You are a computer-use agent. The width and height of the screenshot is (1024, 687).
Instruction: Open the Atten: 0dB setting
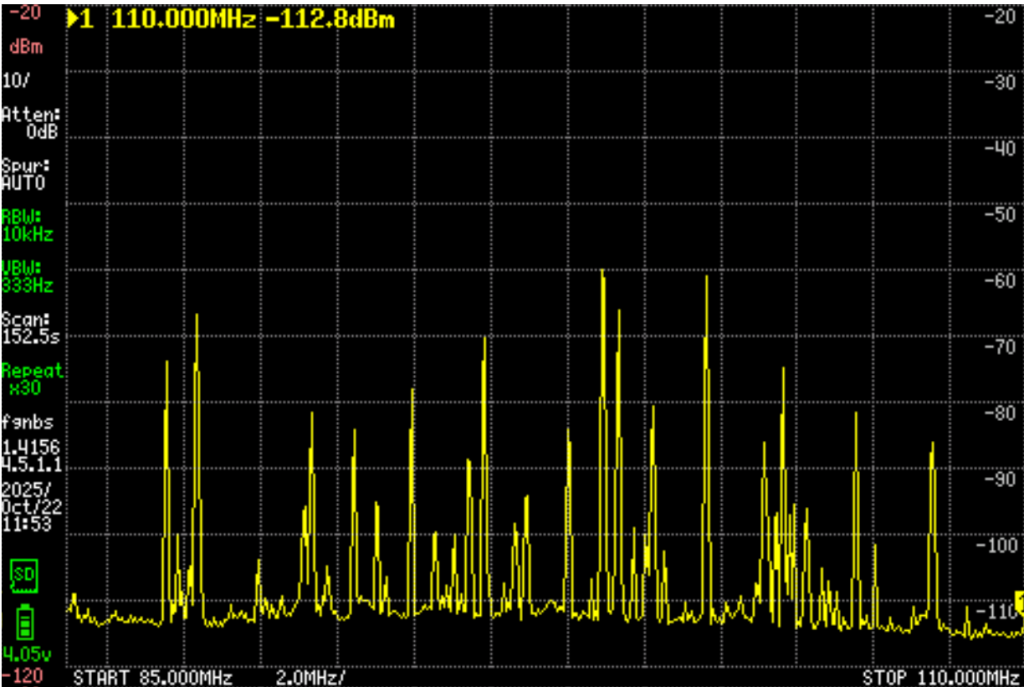[31, 122]
